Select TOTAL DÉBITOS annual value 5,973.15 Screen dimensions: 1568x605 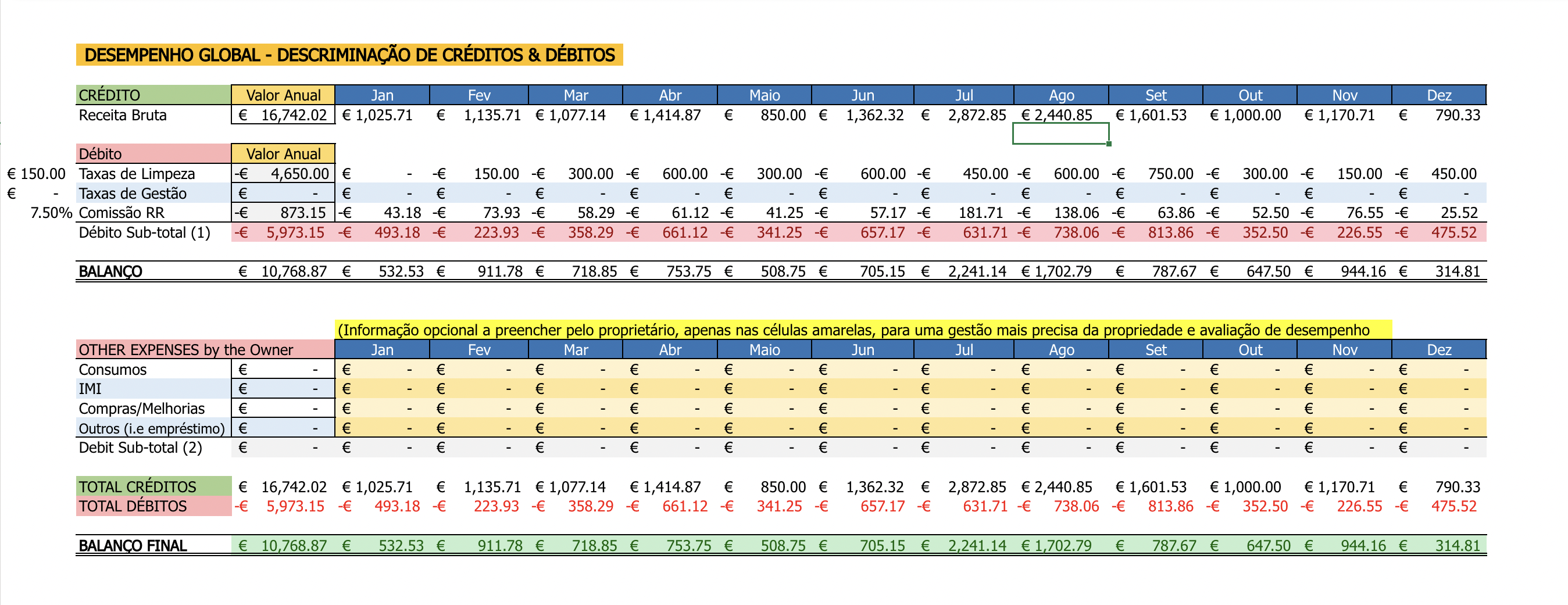click(283, 506)
